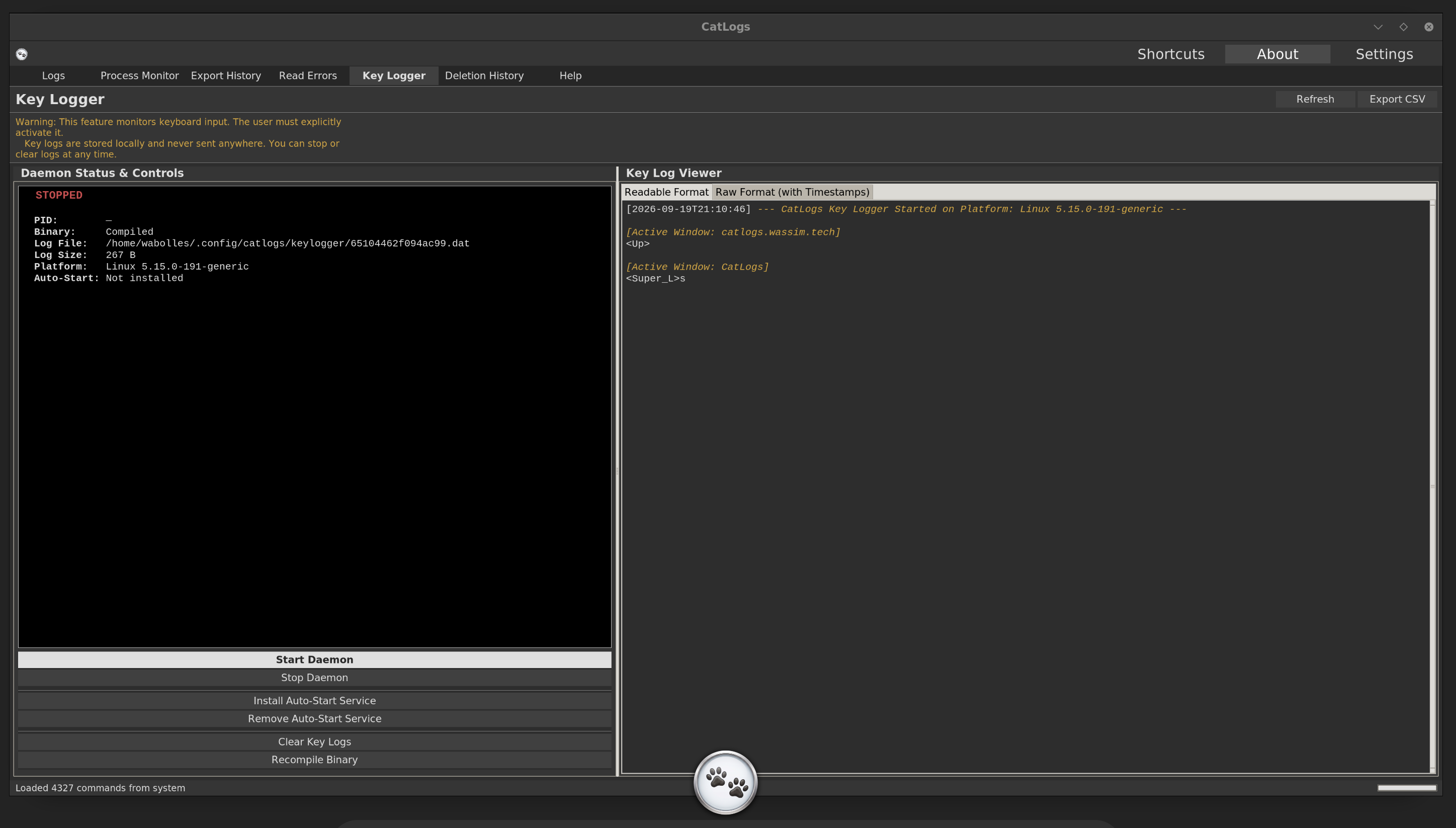Click the floating paw print button
This screenshot has height=828, width=1456.
coord(725,783)
